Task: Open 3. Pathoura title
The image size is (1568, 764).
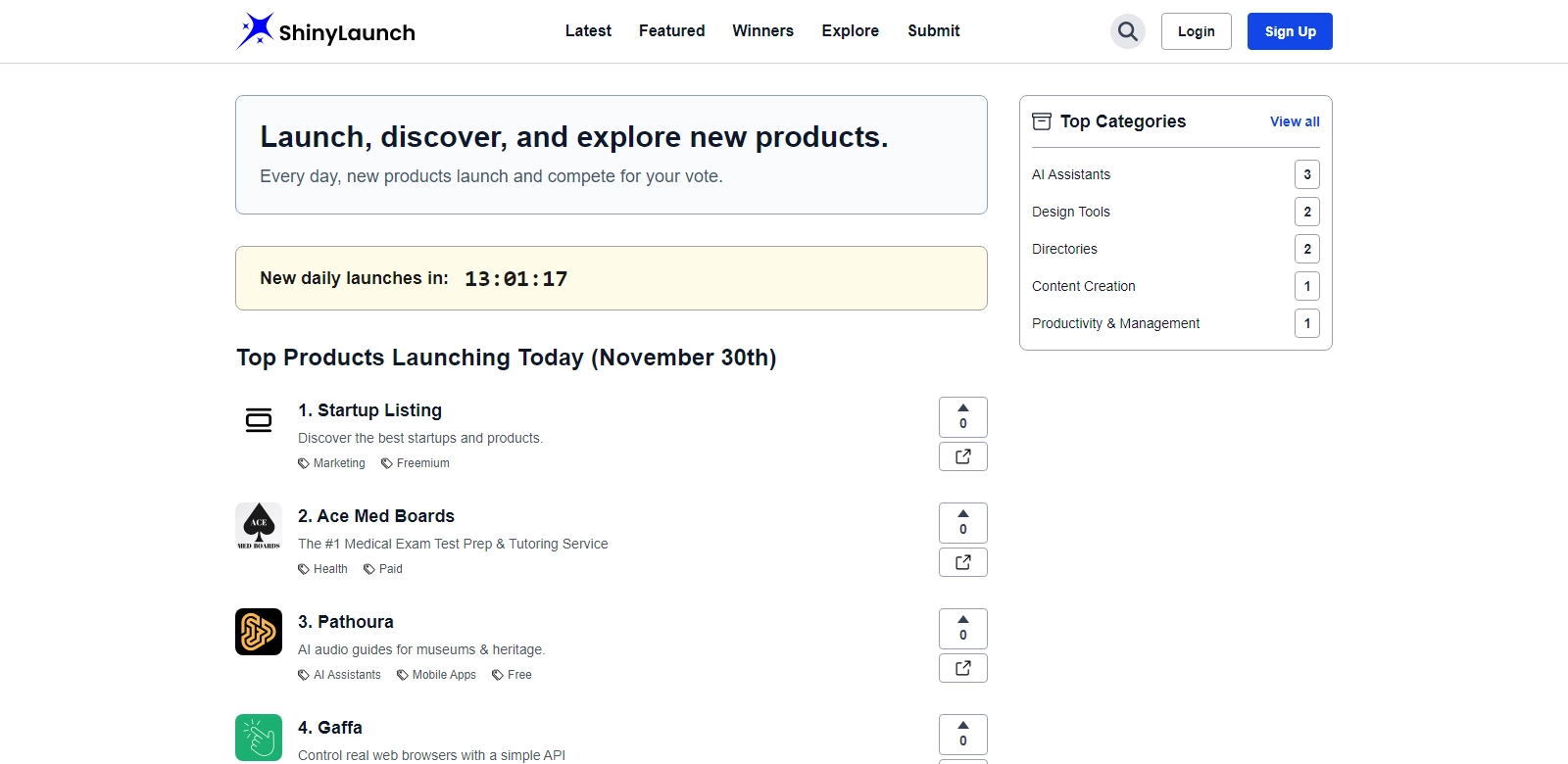Action: 346,622
